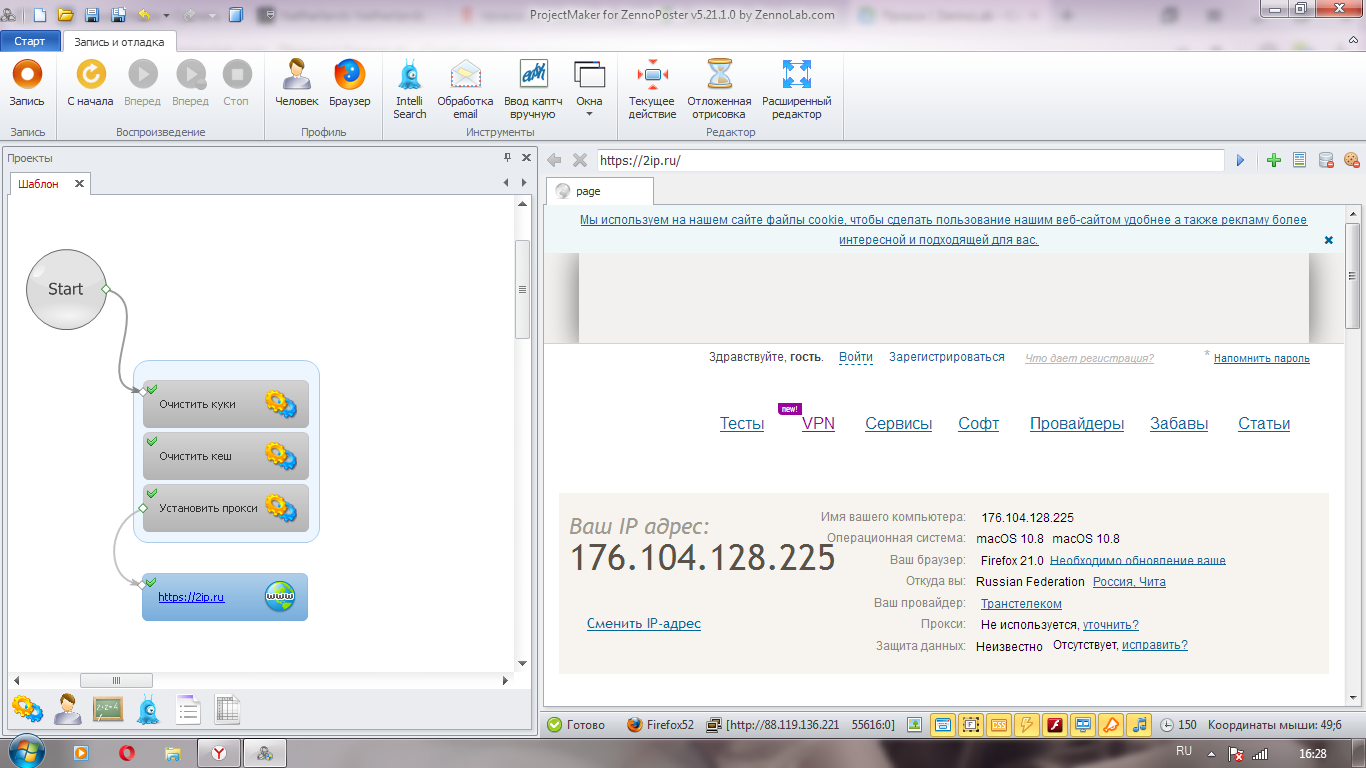The height and width of the screenshot is (768, 1366).
Task: Open gears actions palette at panel bottom
Action: 27,709
